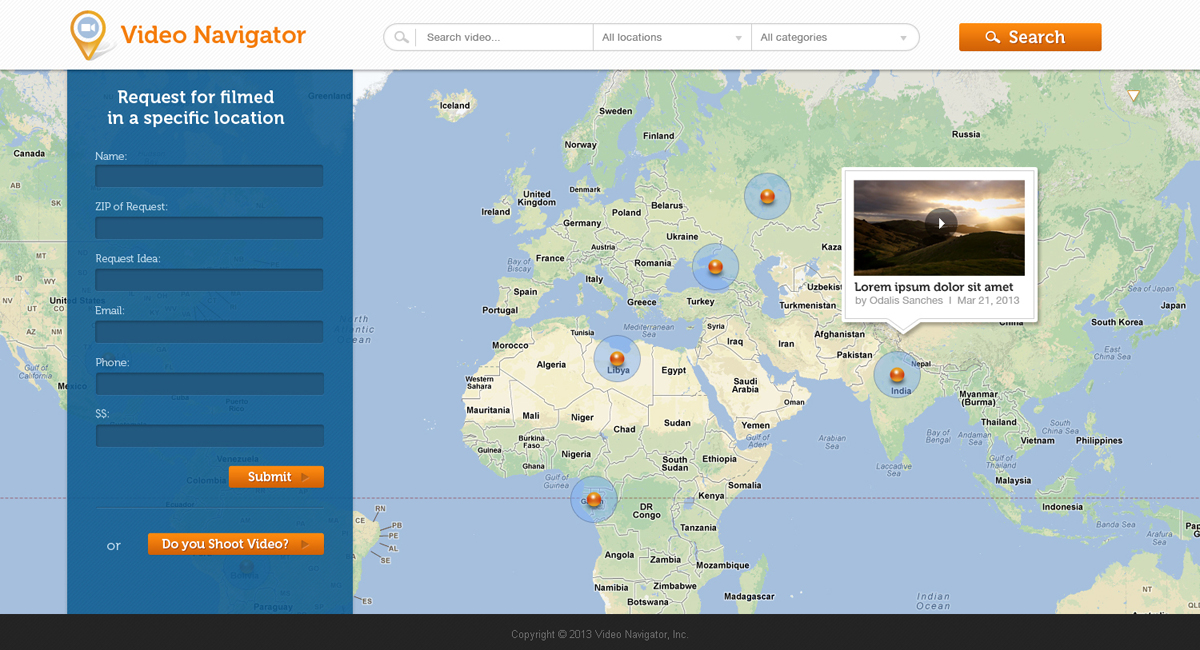Select the orange map marker near Belarus
The width and height of the screenshot is (1200, 650).
point(767,196)
